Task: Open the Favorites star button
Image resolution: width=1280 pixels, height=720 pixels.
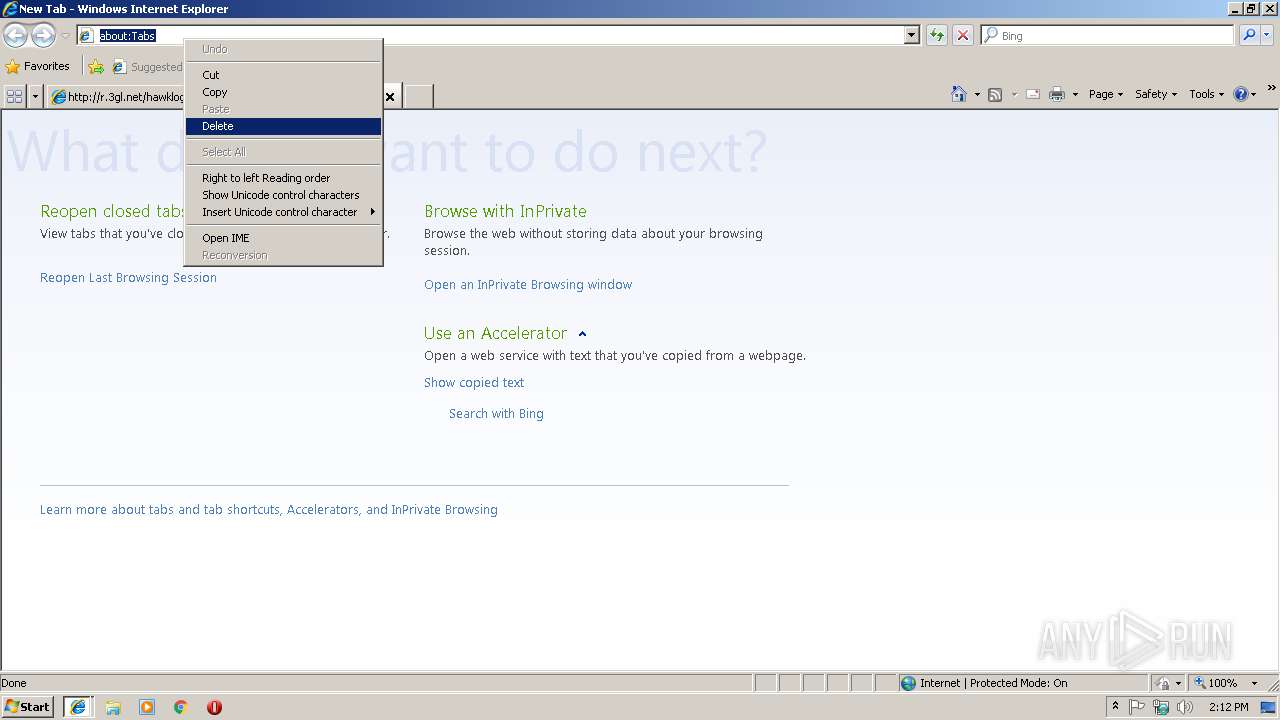Action: pyautogui.click(x=38, y=66)
